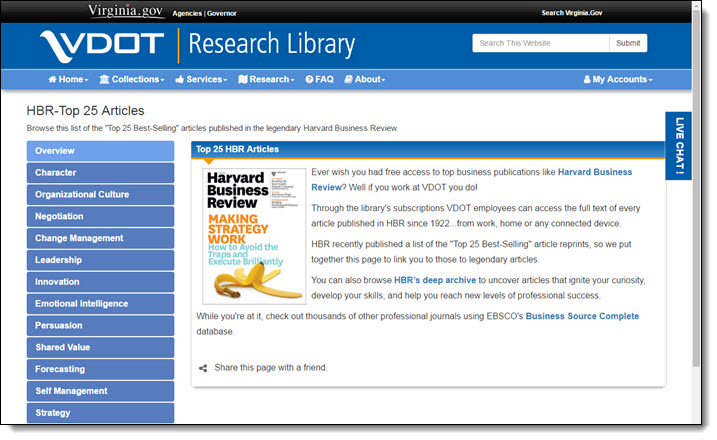
Task: Open the Emotional Intelligence tab
Action: click(x=101, y=304)
